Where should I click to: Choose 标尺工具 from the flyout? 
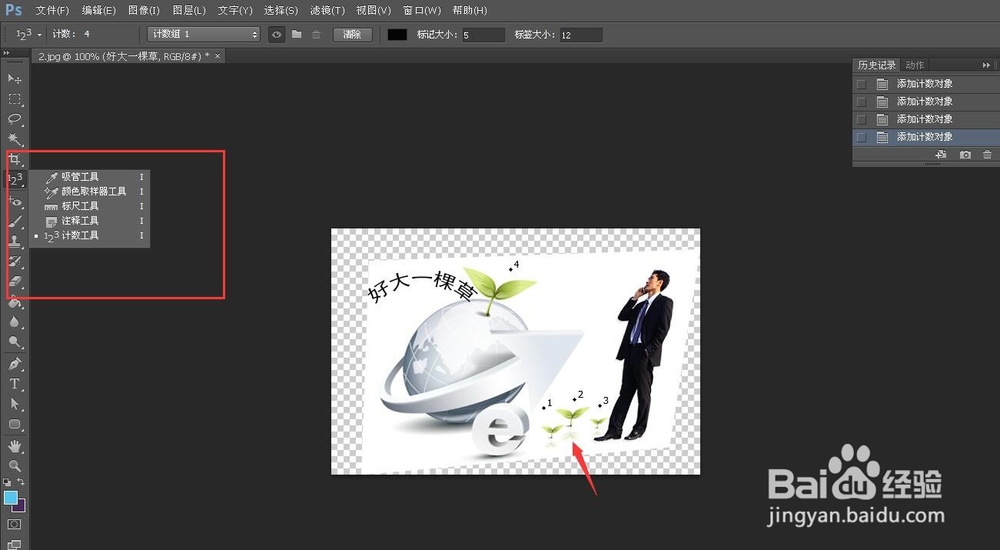[89, 206]
